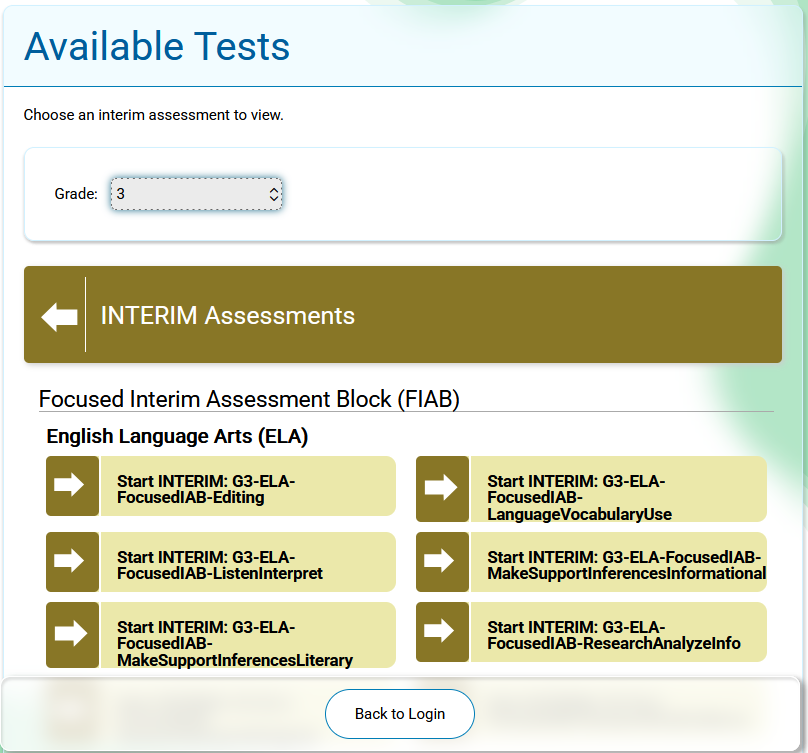Click the 'Choose an interim assessment to view.' text
This screenshot has width=808, height=753.
coord(154,115)
